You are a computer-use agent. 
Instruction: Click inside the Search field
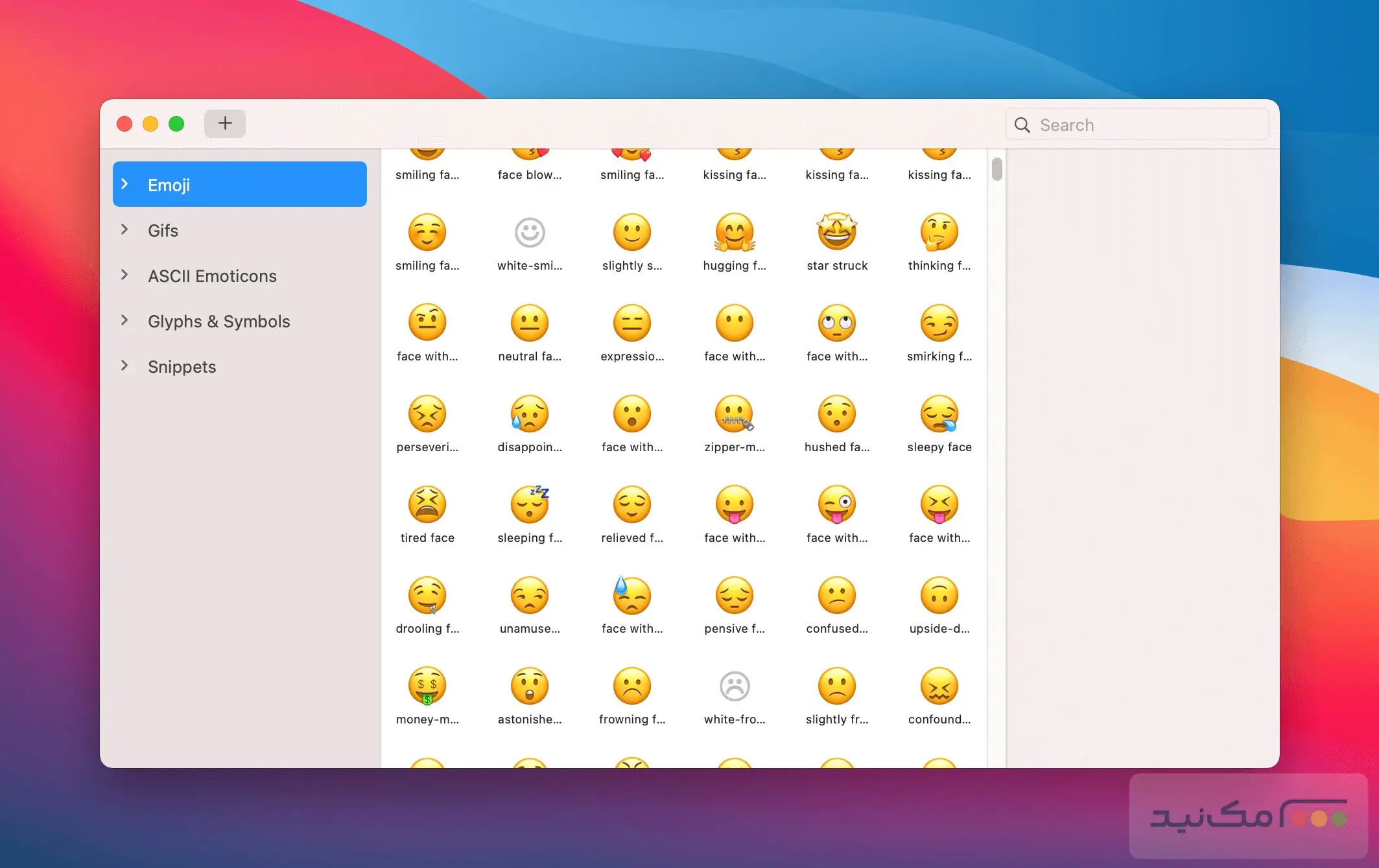click(x=1138, y=124)
